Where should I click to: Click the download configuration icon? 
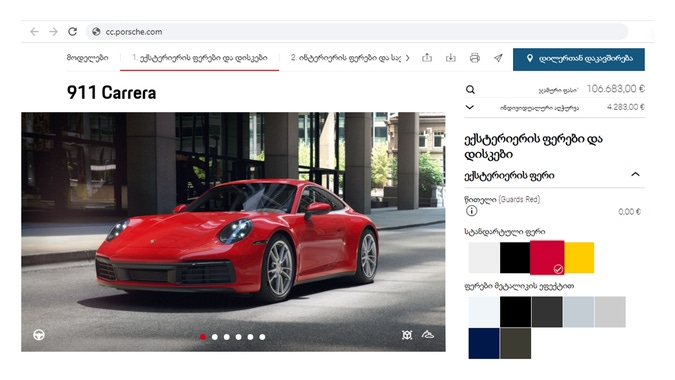tap(451, 58)
